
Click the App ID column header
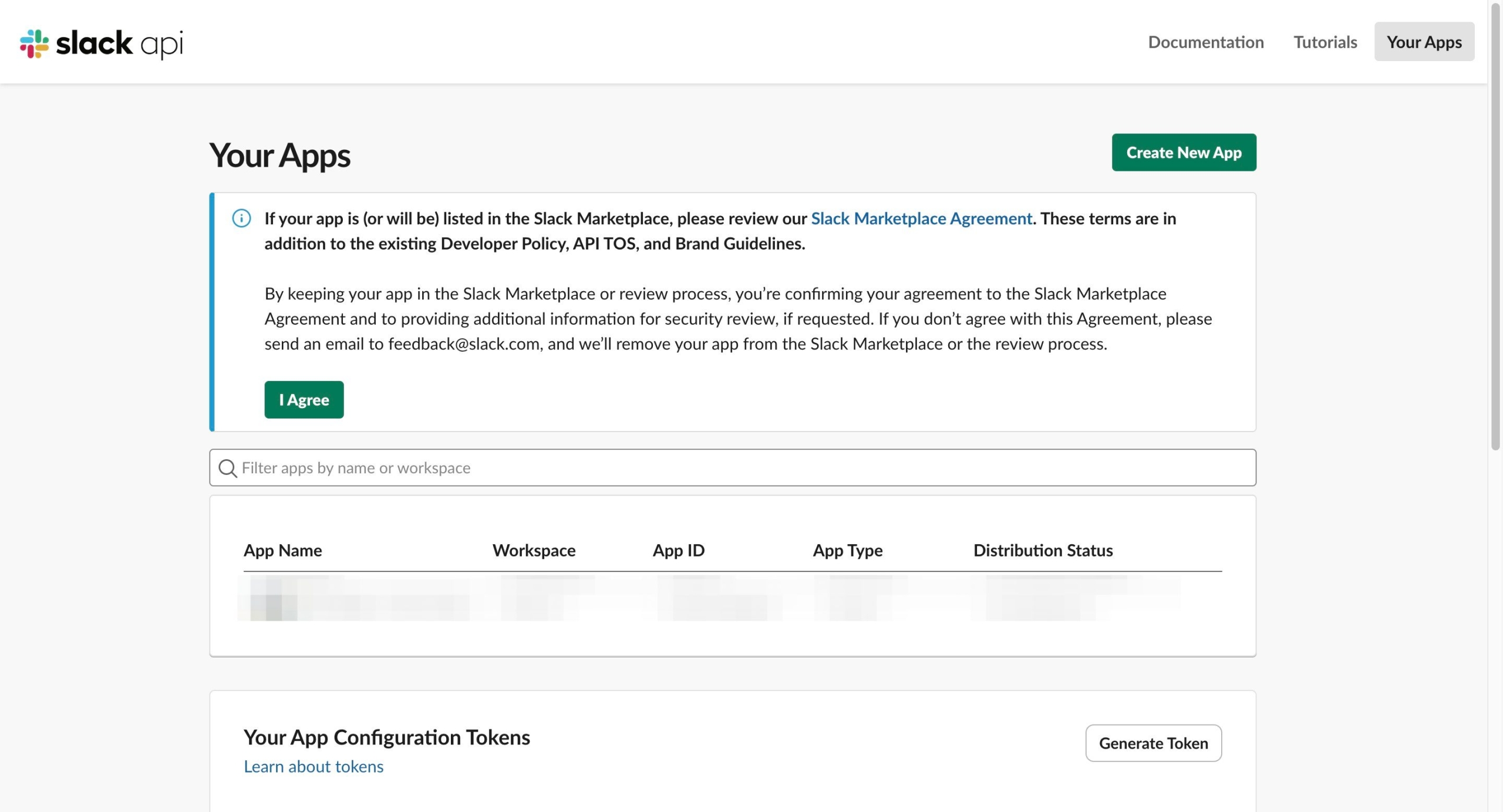(x=678, y=550)
